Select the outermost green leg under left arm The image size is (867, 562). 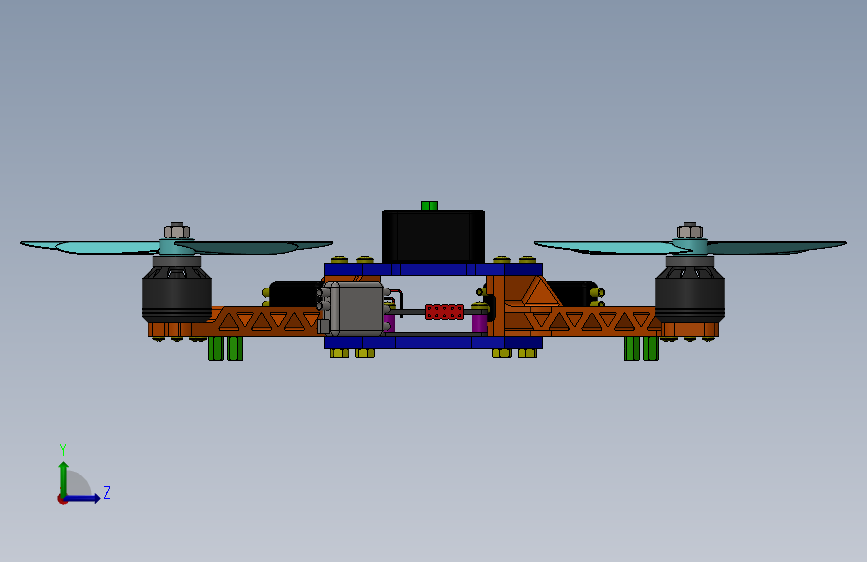pos(216,348)
